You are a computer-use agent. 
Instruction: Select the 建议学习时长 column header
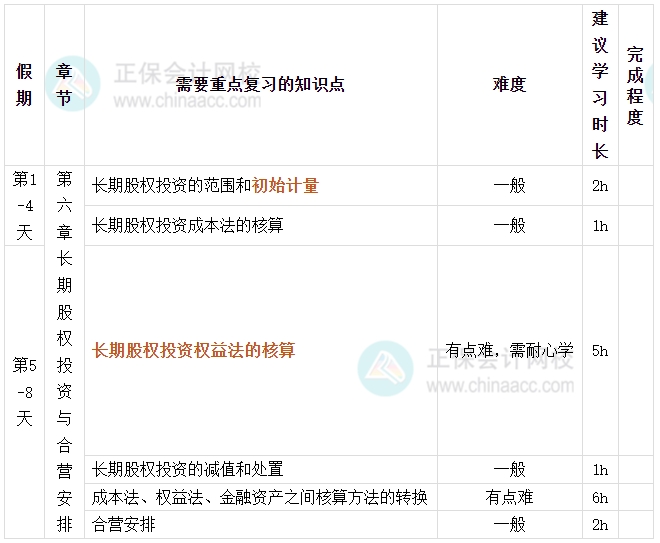click(600, 85)
